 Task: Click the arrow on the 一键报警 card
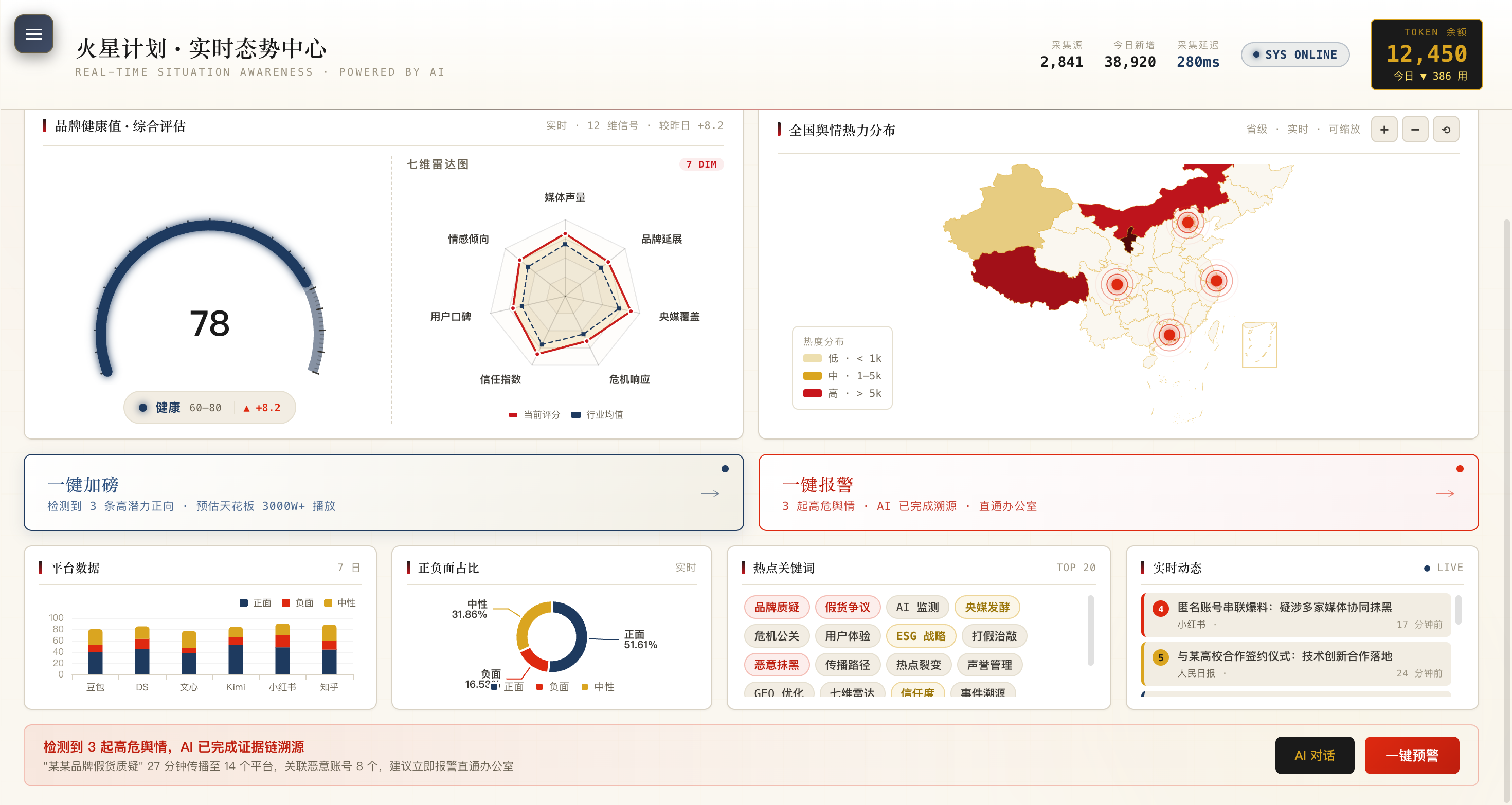point(1445,493)
